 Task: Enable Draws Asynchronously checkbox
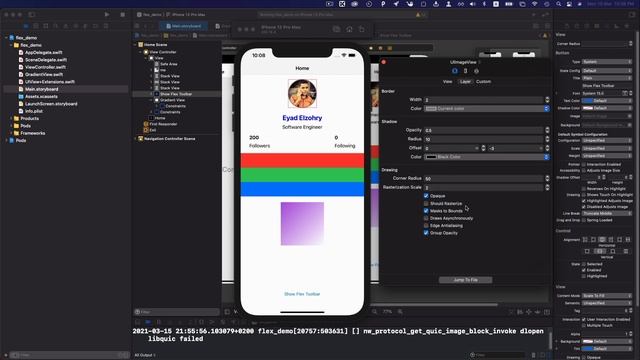click(x=426, y=218)
